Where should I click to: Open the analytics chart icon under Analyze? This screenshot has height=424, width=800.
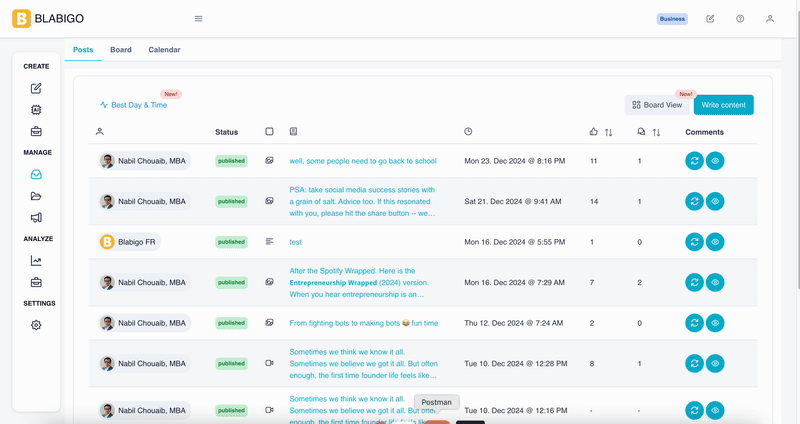coord(36,261)
